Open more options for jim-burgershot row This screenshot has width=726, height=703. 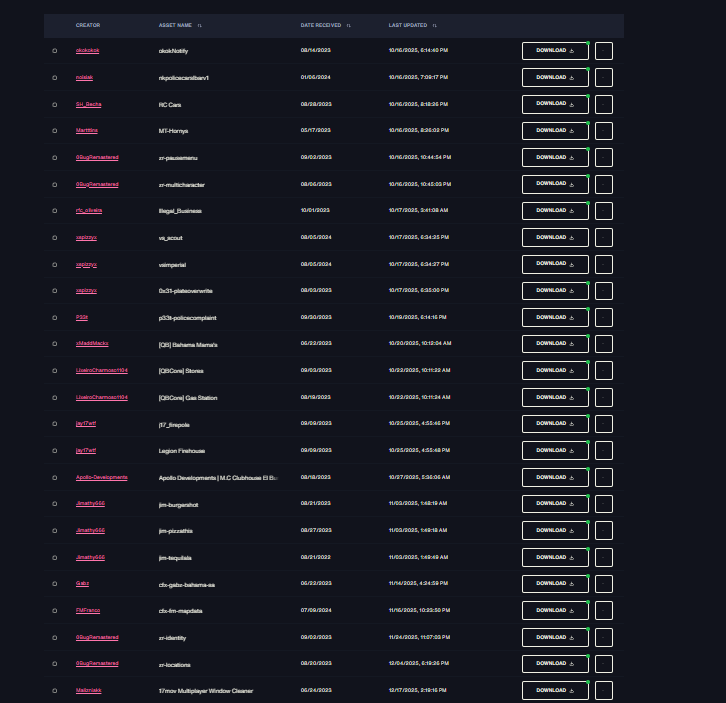[x=603, y=504]
